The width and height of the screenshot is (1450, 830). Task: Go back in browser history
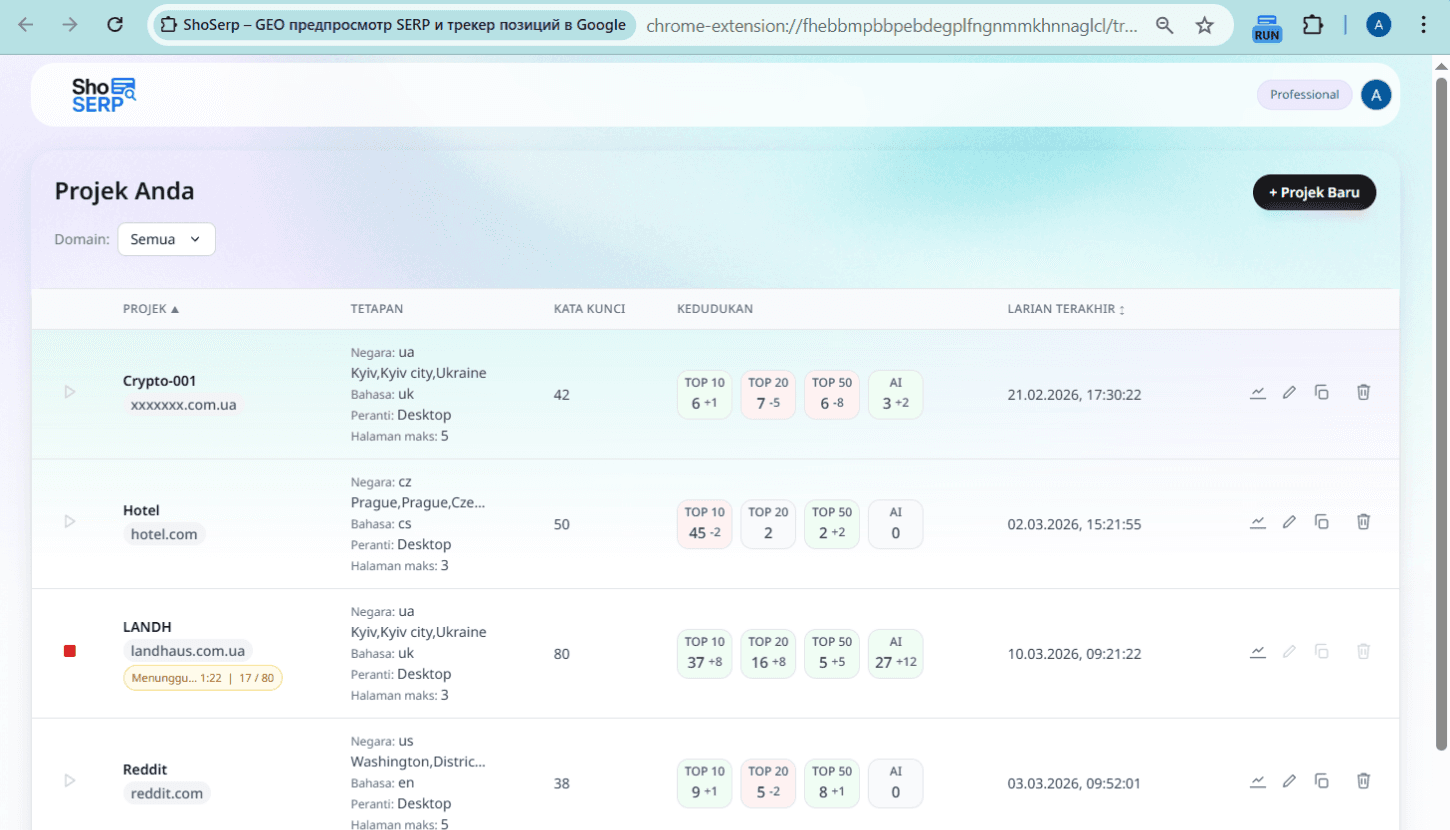(26, 25)
